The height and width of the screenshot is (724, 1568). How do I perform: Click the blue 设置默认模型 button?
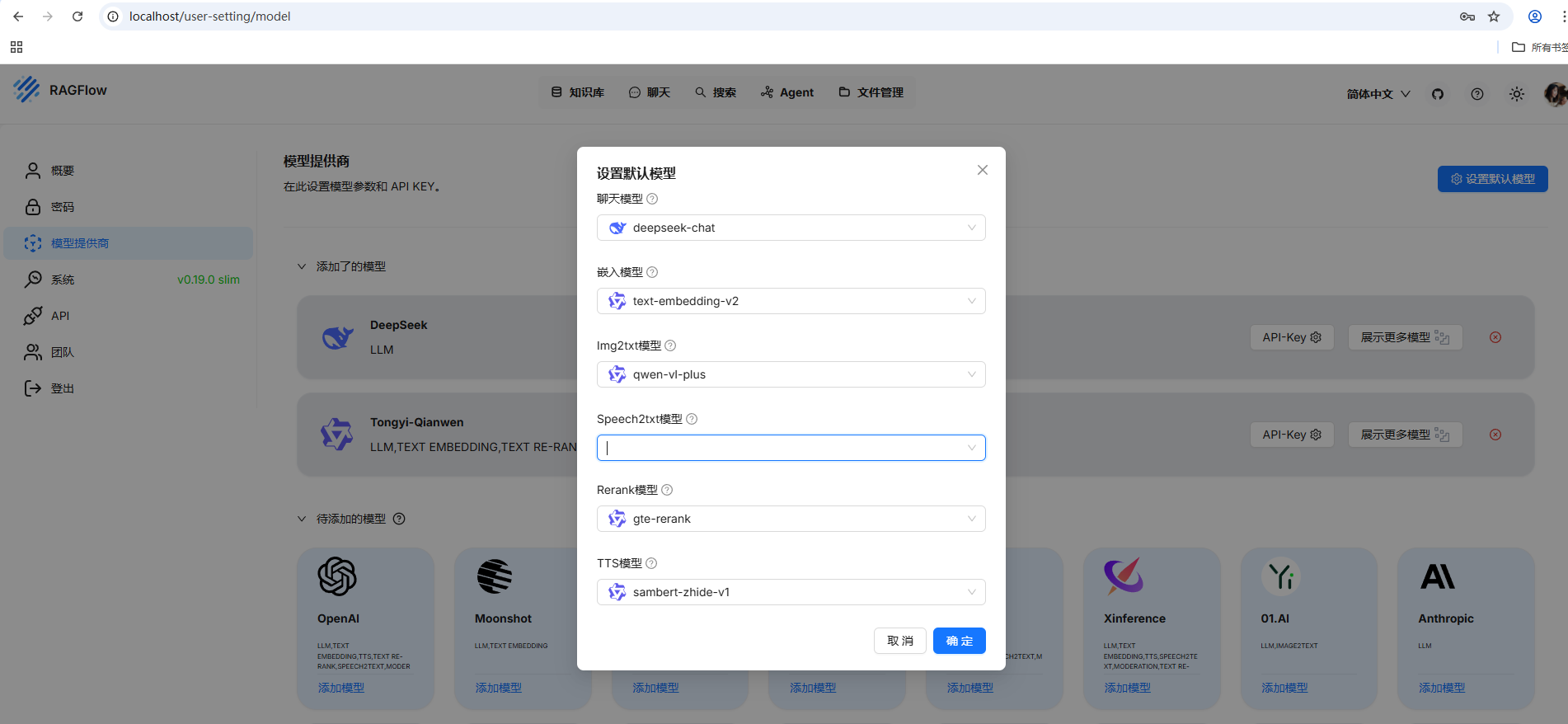[x=1493, y=179]
